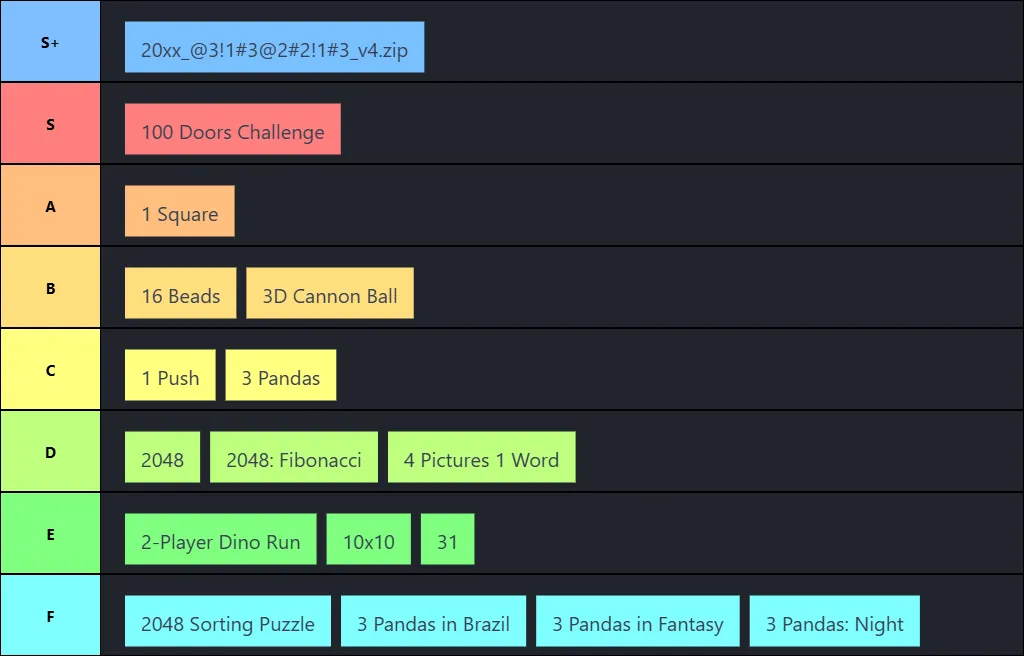Click the 31 tile
The width and height of the screenshot is (1024, 656).
point(447,539)
